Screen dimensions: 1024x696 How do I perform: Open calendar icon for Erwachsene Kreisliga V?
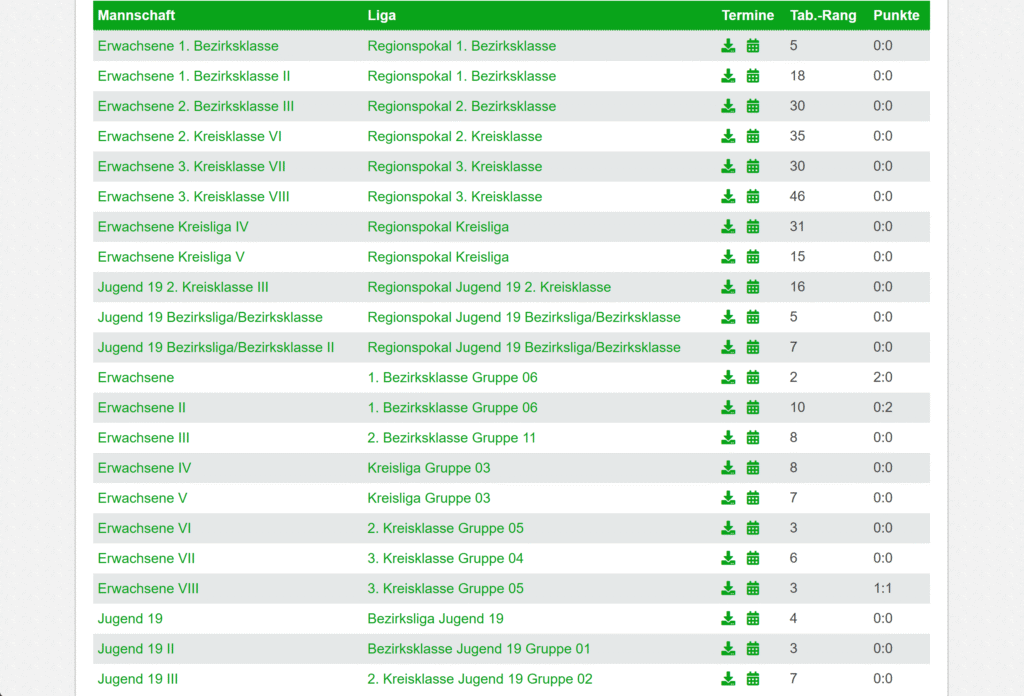point(753,257)
